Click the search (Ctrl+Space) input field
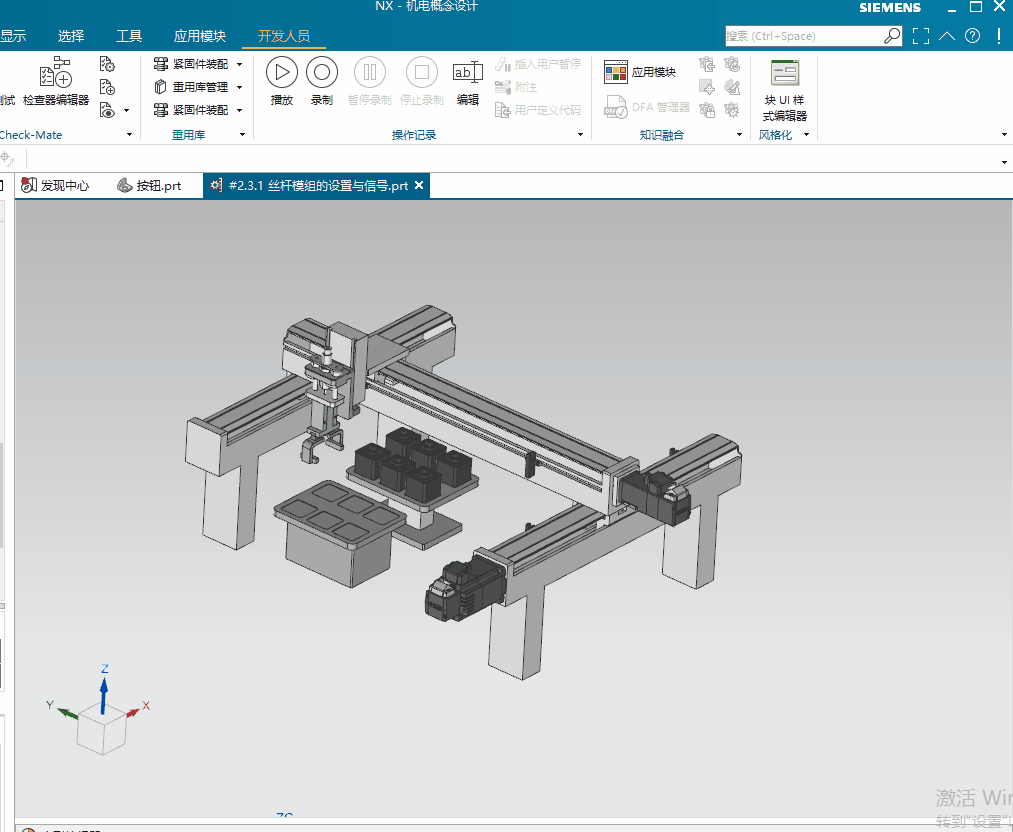 (x=803, y=36)
